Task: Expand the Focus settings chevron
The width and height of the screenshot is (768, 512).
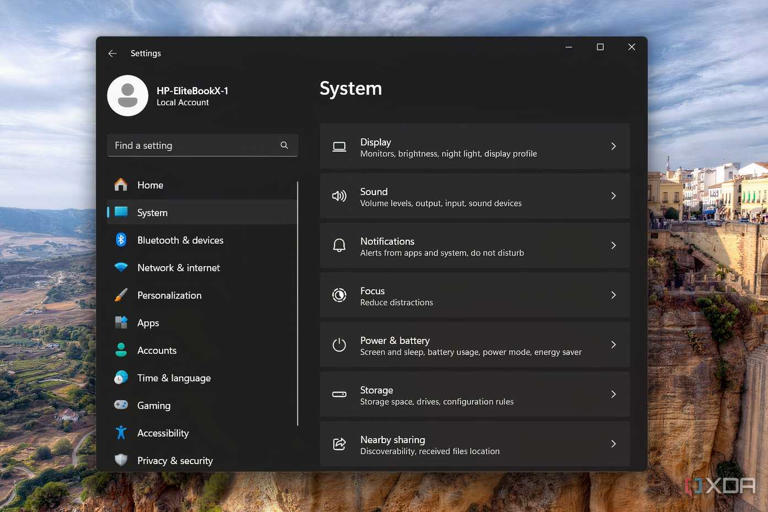Action: click(613, 295)
